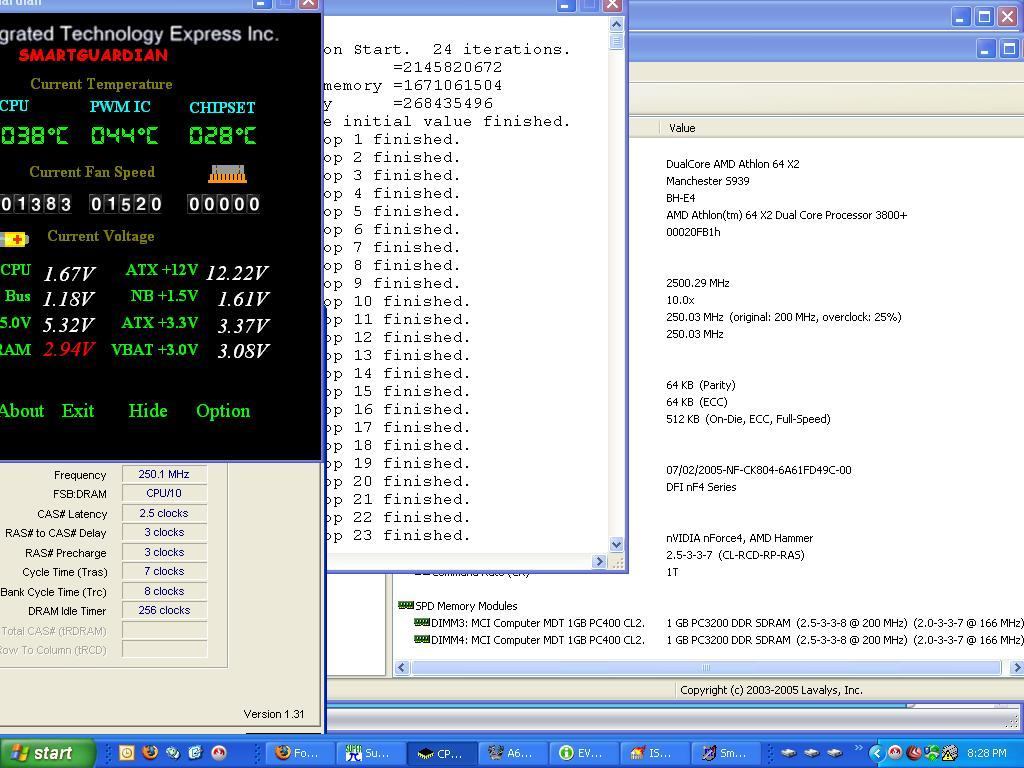Click the clock icon in quick launch
The width and height of the screenshot is (1024, 768).
(x=127, y=752)
